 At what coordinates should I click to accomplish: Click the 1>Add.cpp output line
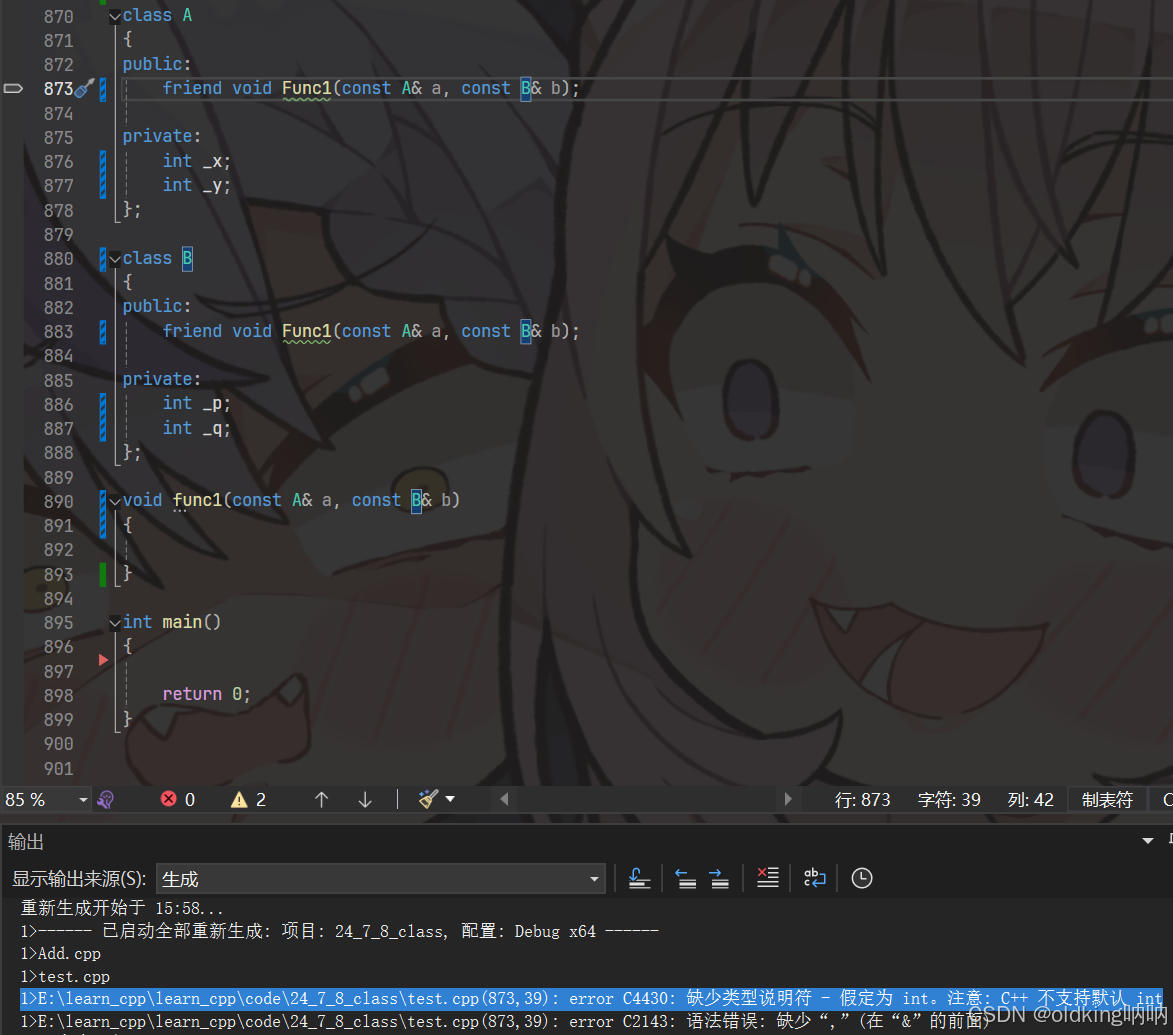[x=61, y=954]
